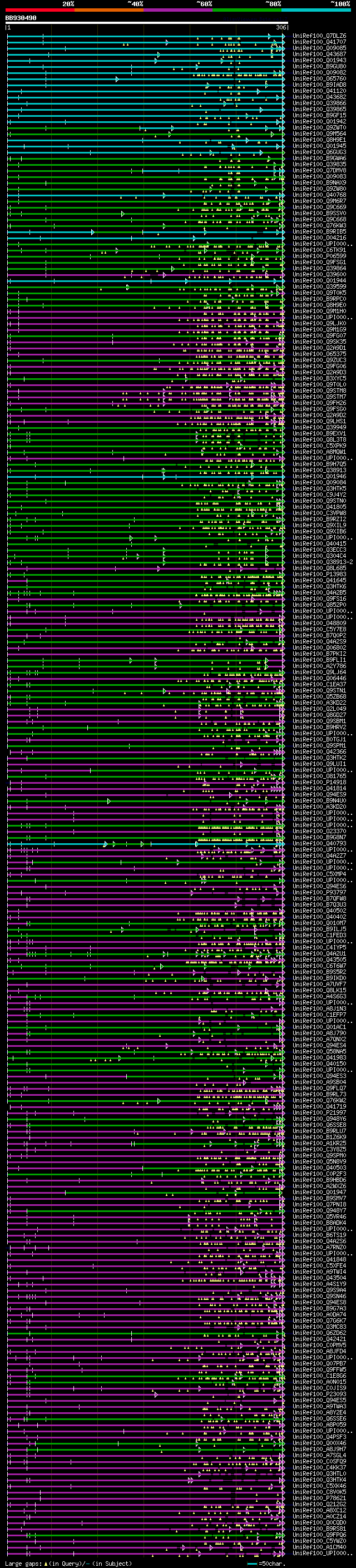Click the query label BB930490
This screenshot has width=356, height=1568.
(x=21, y=18)
